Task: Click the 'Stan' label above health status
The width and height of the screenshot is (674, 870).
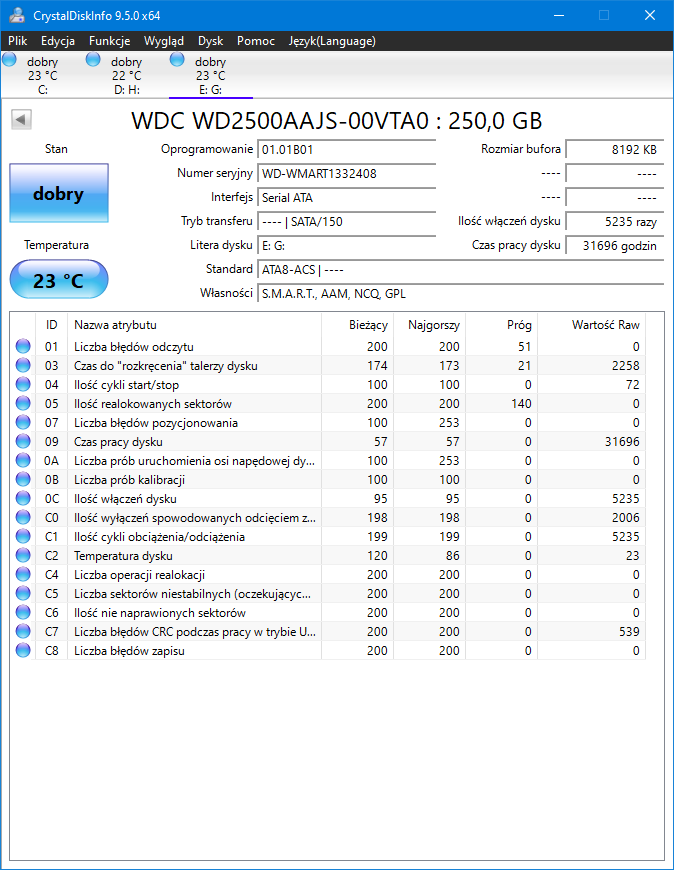Action: click(x=56, y=149)
